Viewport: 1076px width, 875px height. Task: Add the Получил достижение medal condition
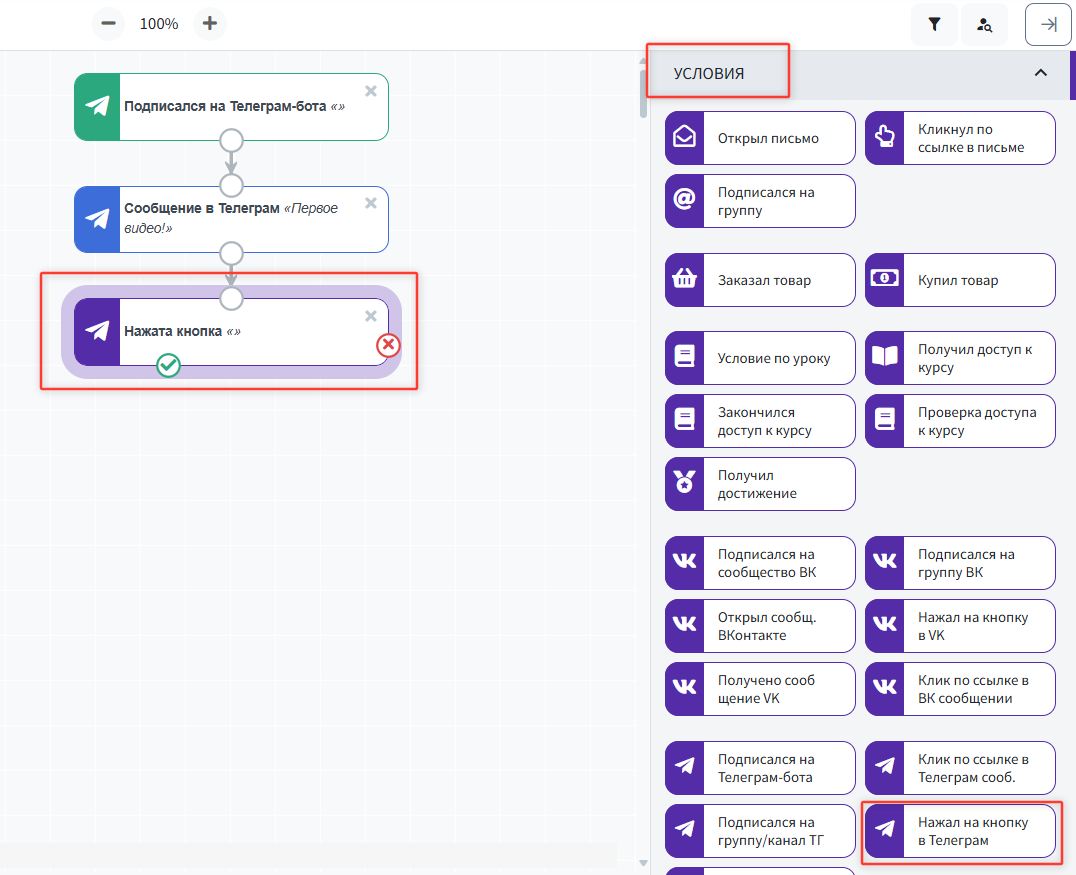[x=760, y=484]
